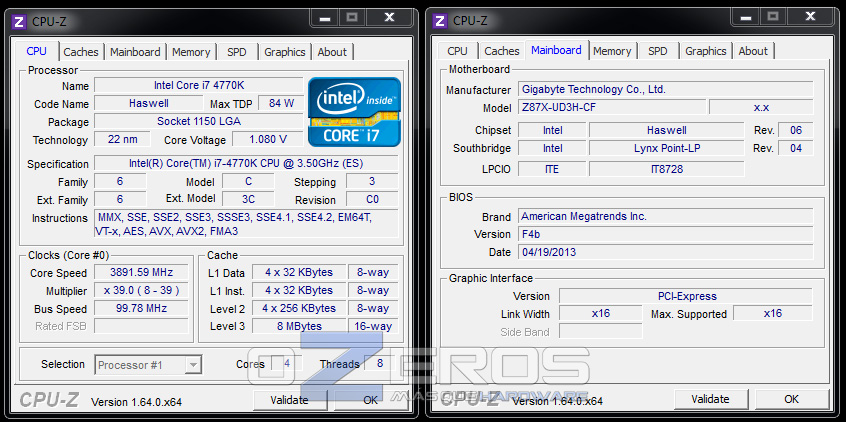The image size is (846, 422).
Task: Click the Name field Intel Core i7 4770K
Action: click(x=199, y=85)
